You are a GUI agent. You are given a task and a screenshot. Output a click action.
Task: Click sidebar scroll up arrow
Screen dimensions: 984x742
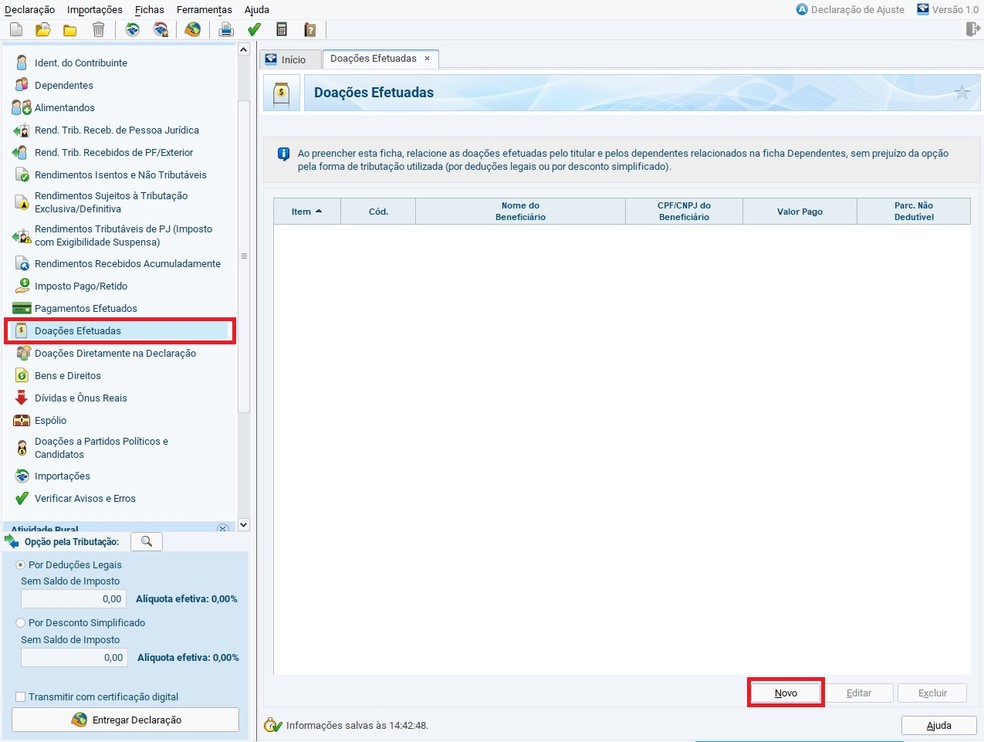pyautogui.click(x=243, y=50)
